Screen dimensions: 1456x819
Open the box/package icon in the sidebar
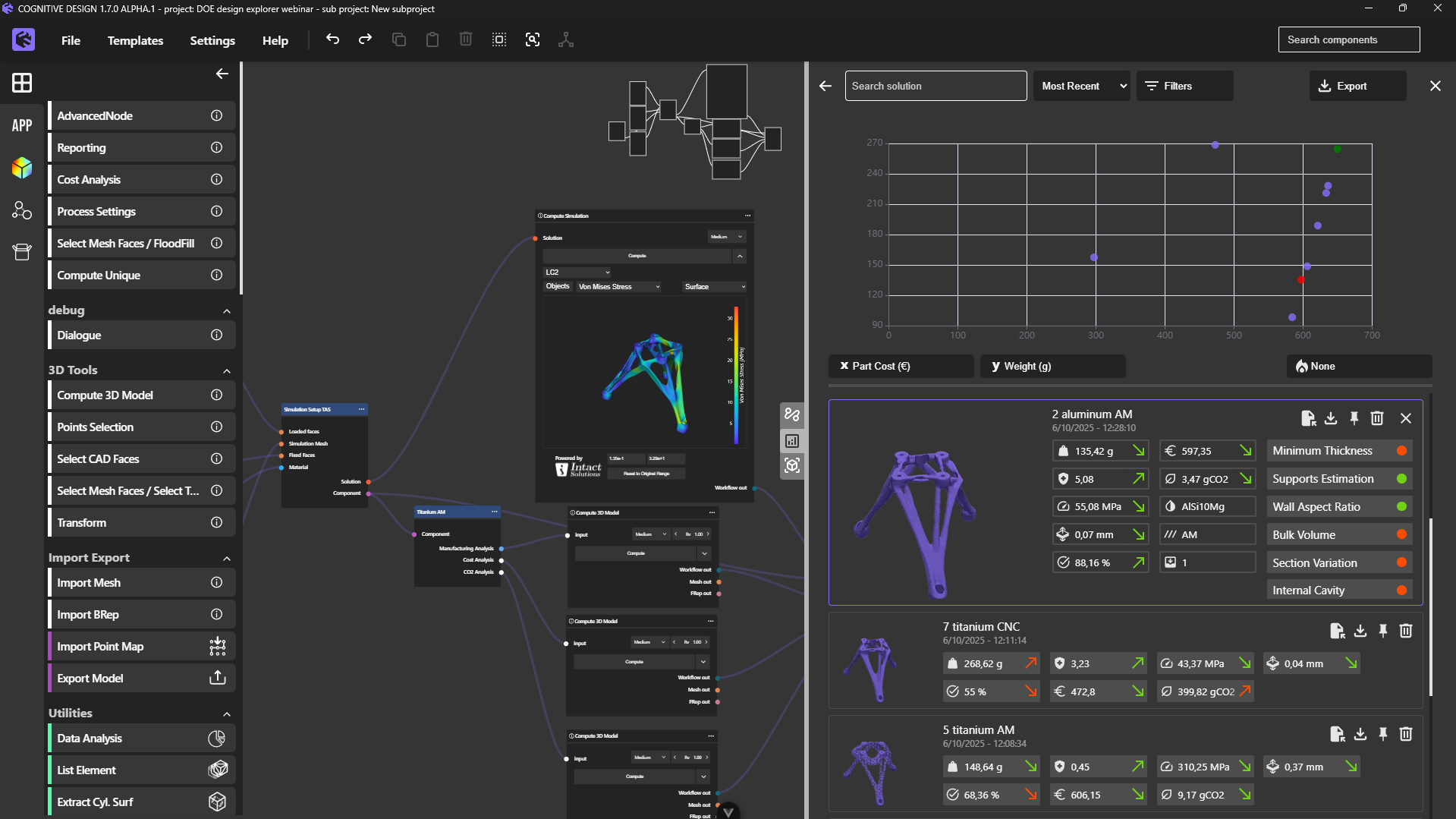pyautogui.click(x=22, y=253)
